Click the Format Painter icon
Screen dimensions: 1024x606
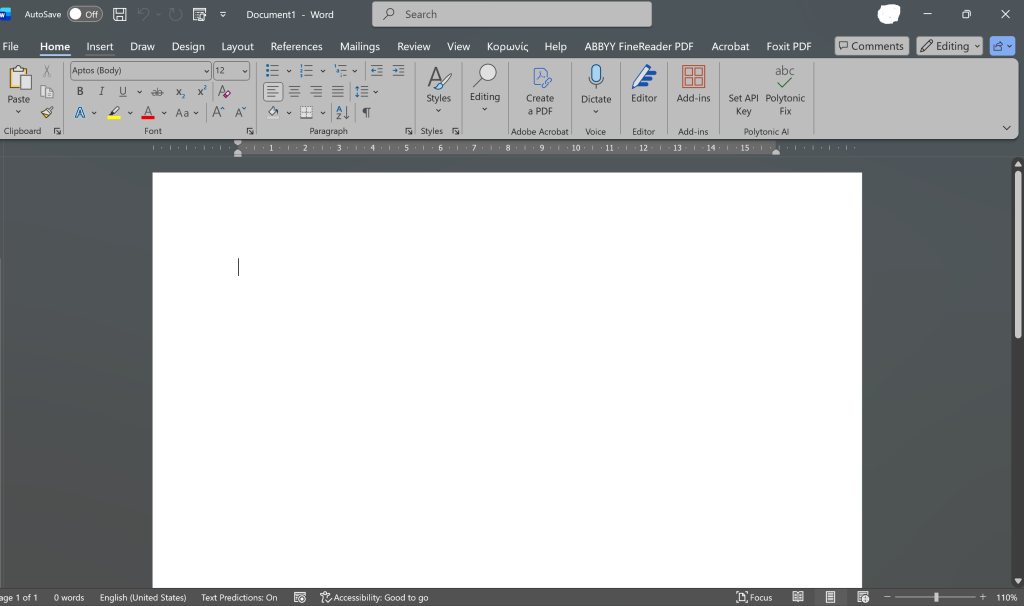(x=47, y=113)
